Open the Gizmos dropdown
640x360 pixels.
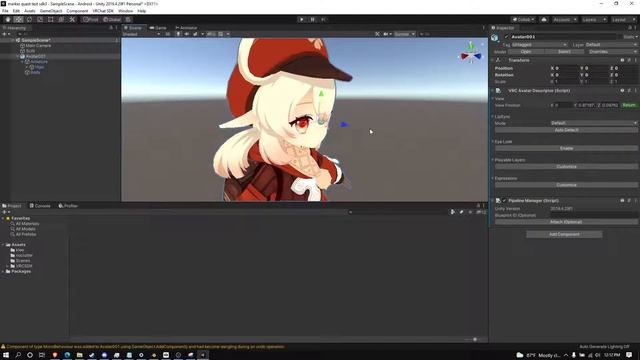[x=404, y=34]
